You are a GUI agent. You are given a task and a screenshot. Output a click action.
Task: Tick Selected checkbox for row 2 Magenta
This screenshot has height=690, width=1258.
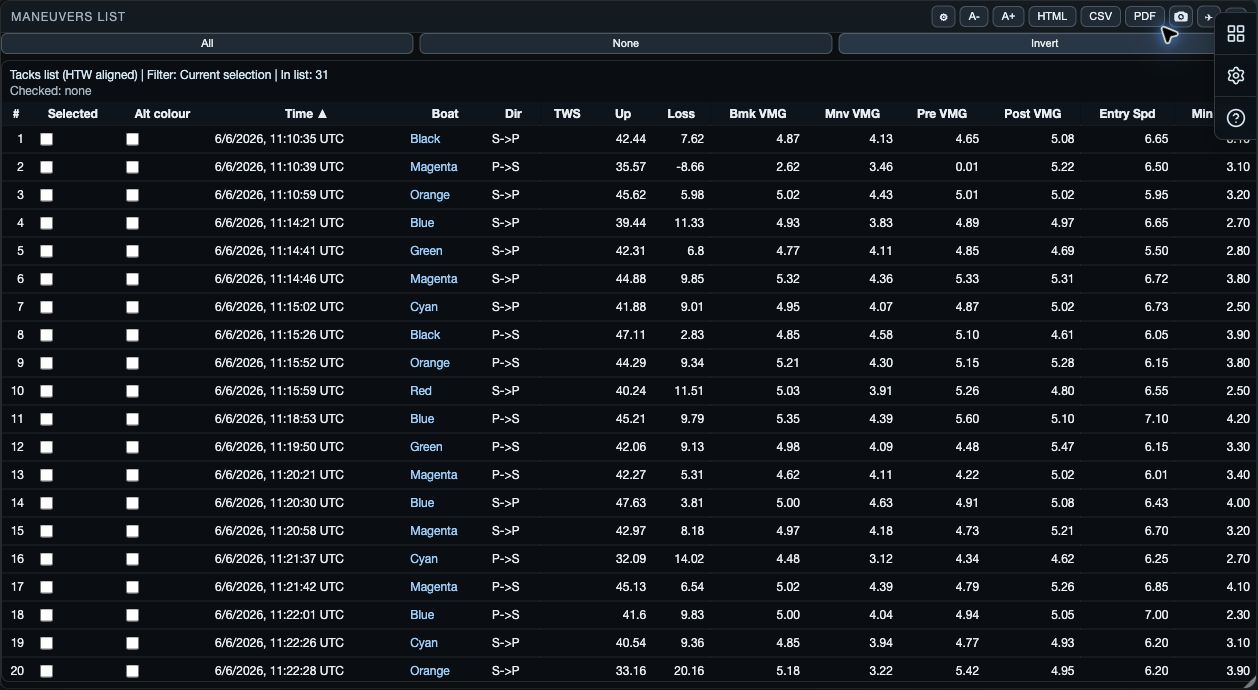click(46, 167)
